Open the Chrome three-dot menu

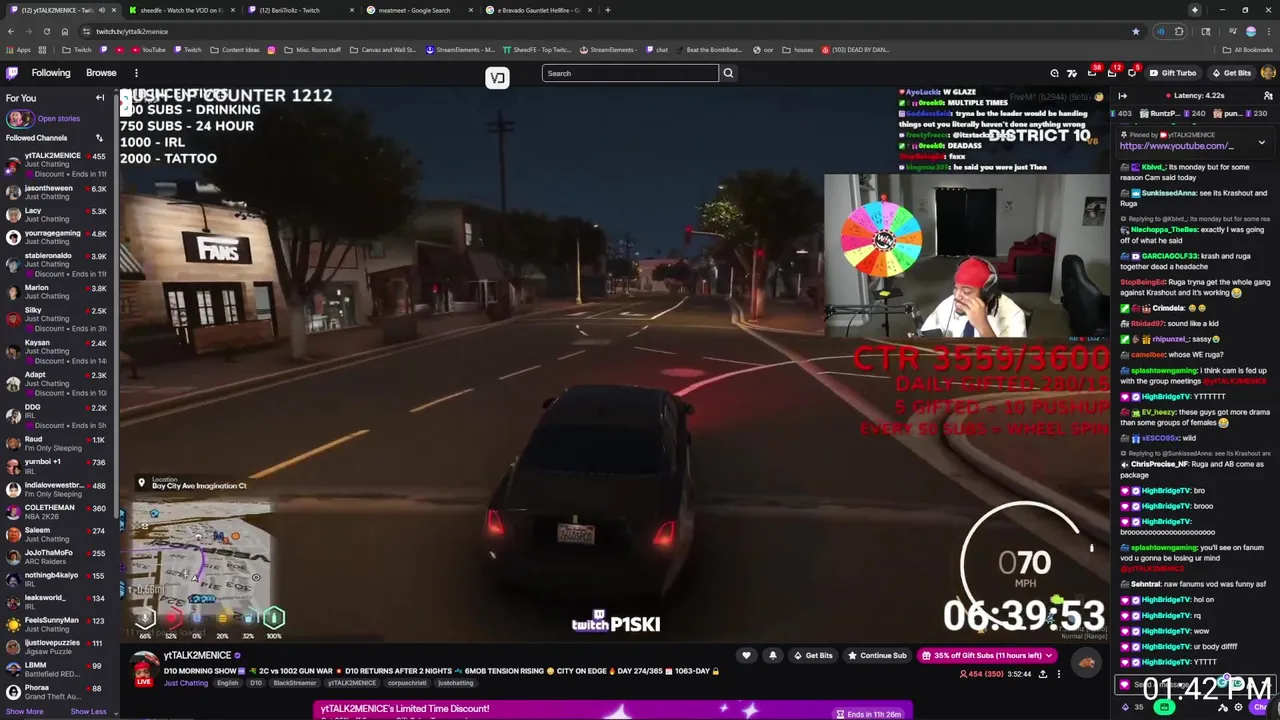(x=1269, y=31)
